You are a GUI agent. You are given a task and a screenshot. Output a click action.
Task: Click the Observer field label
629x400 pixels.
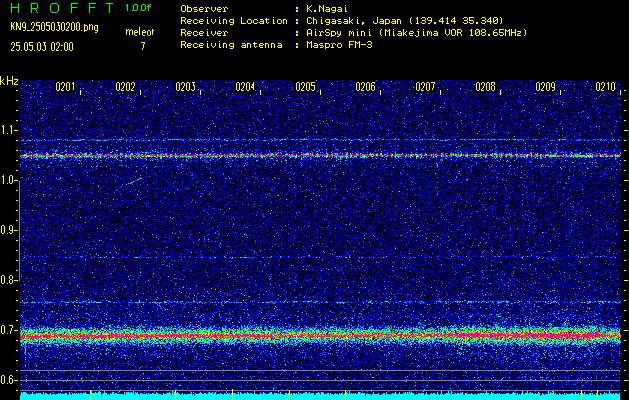point(204,8)
